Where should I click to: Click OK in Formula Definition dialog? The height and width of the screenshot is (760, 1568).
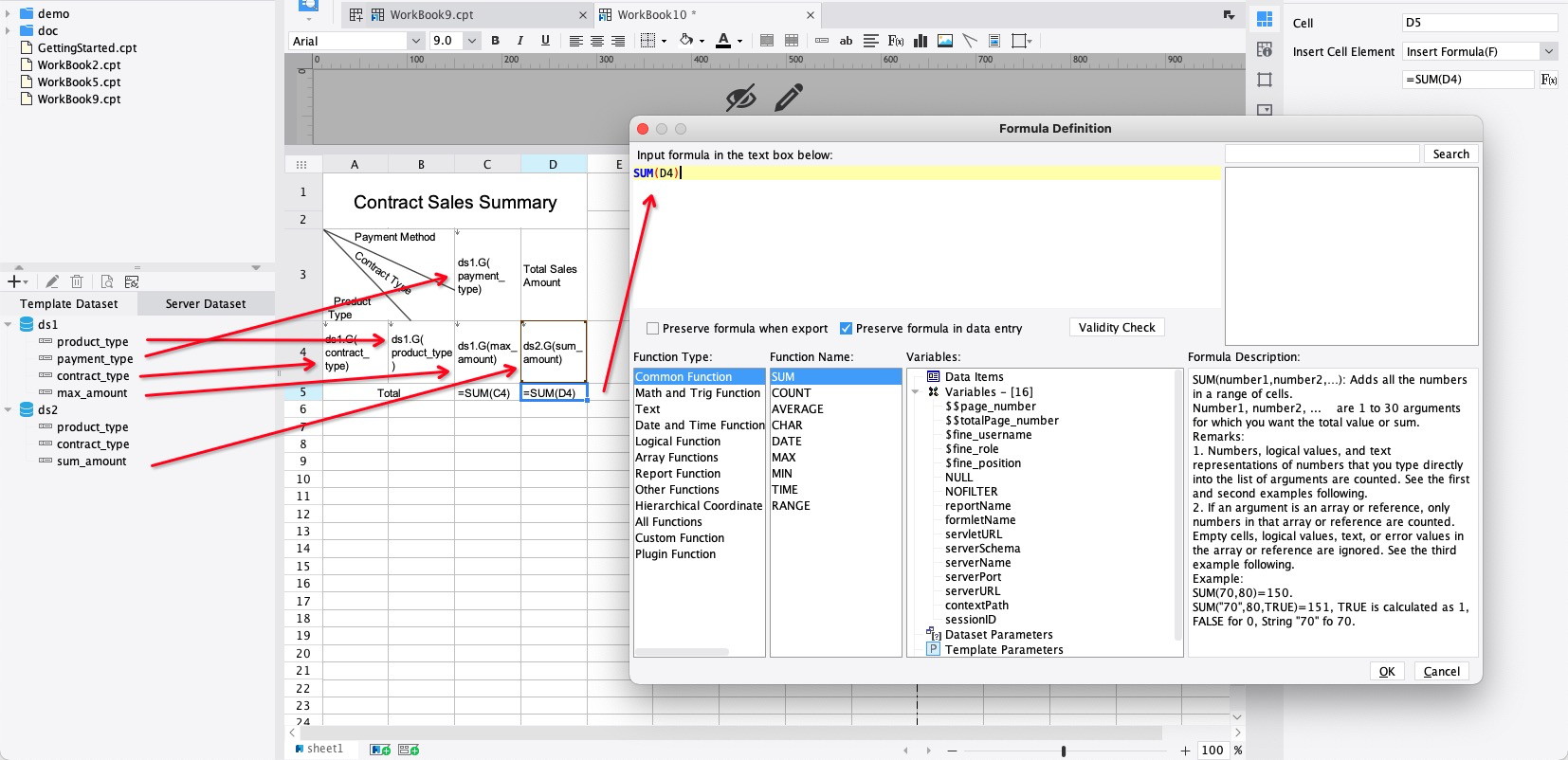1386,671
